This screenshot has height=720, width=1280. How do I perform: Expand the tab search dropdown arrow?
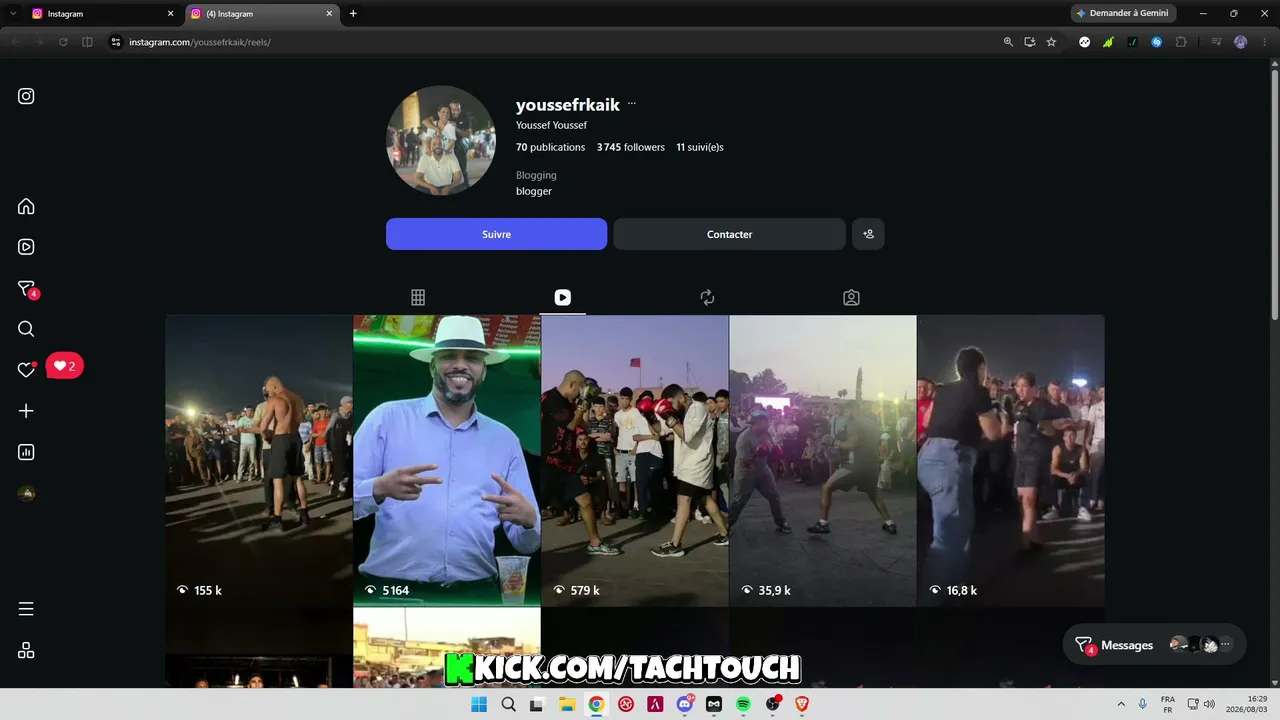click(x=13, y=14)
